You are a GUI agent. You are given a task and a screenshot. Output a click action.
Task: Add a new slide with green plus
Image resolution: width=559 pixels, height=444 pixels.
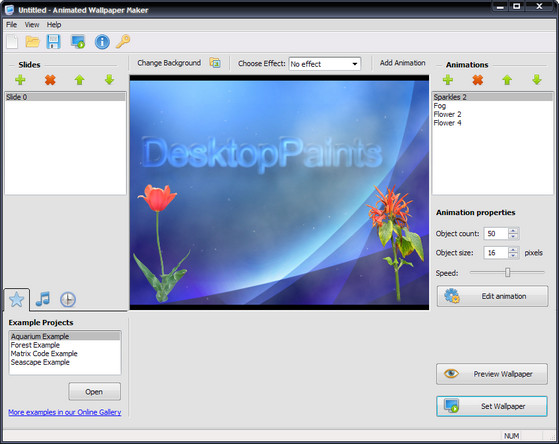click(20, 80)
